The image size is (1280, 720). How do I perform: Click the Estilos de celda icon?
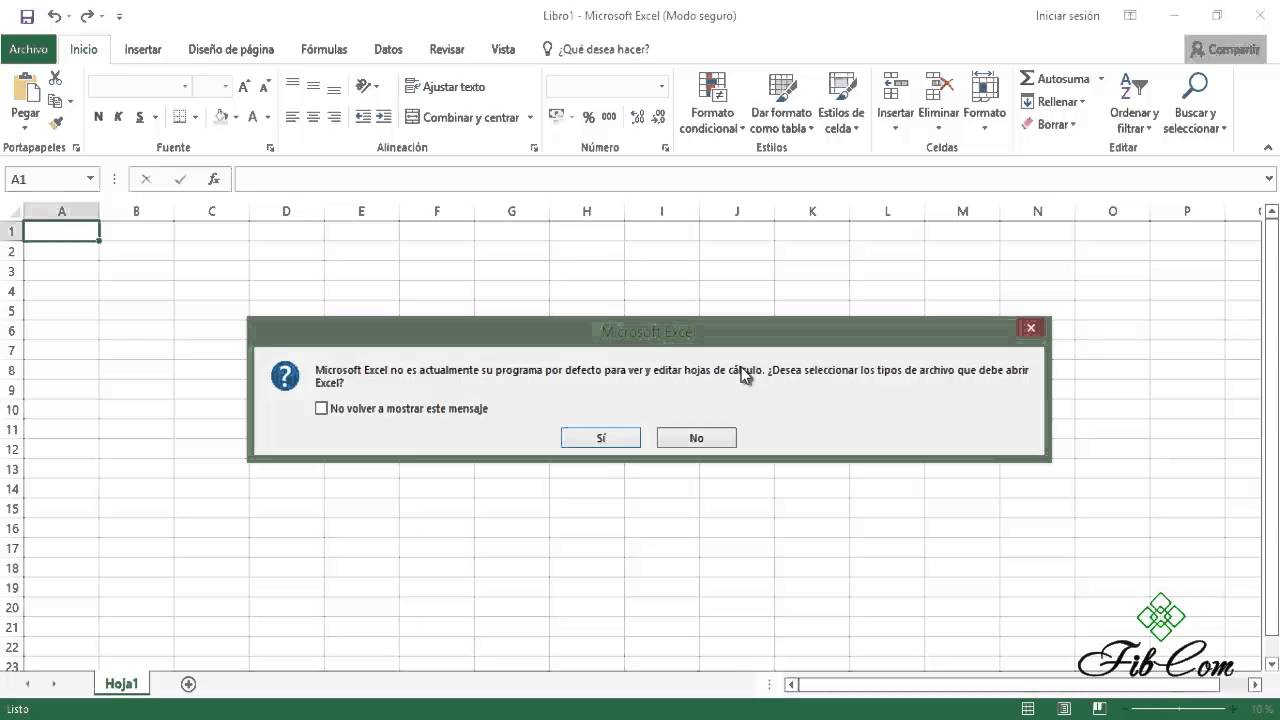pyautogui.click(x=842, y=87)
